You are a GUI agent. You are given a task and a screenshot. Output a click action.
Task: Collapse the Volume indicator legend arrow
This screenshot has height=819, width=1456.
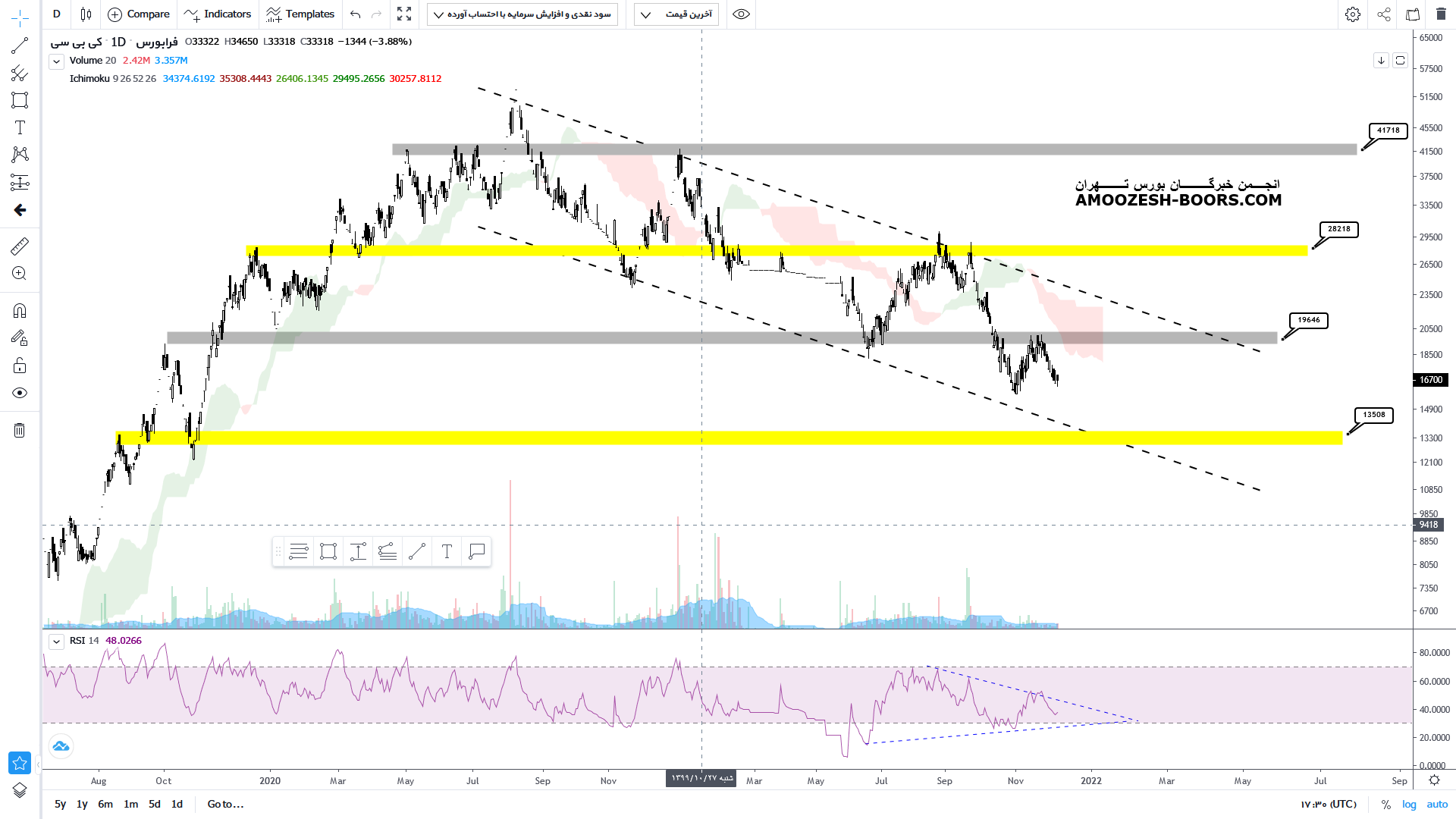(56, 61)
